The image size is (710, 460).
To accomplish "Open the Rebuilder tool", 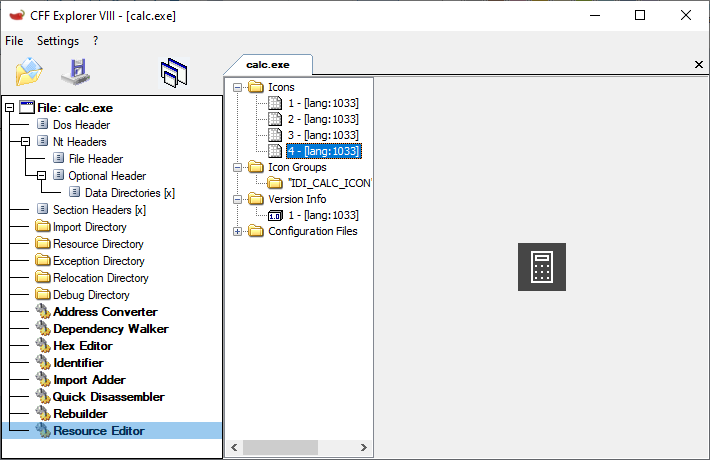I will pyautogui.click(x=81, y=413).
